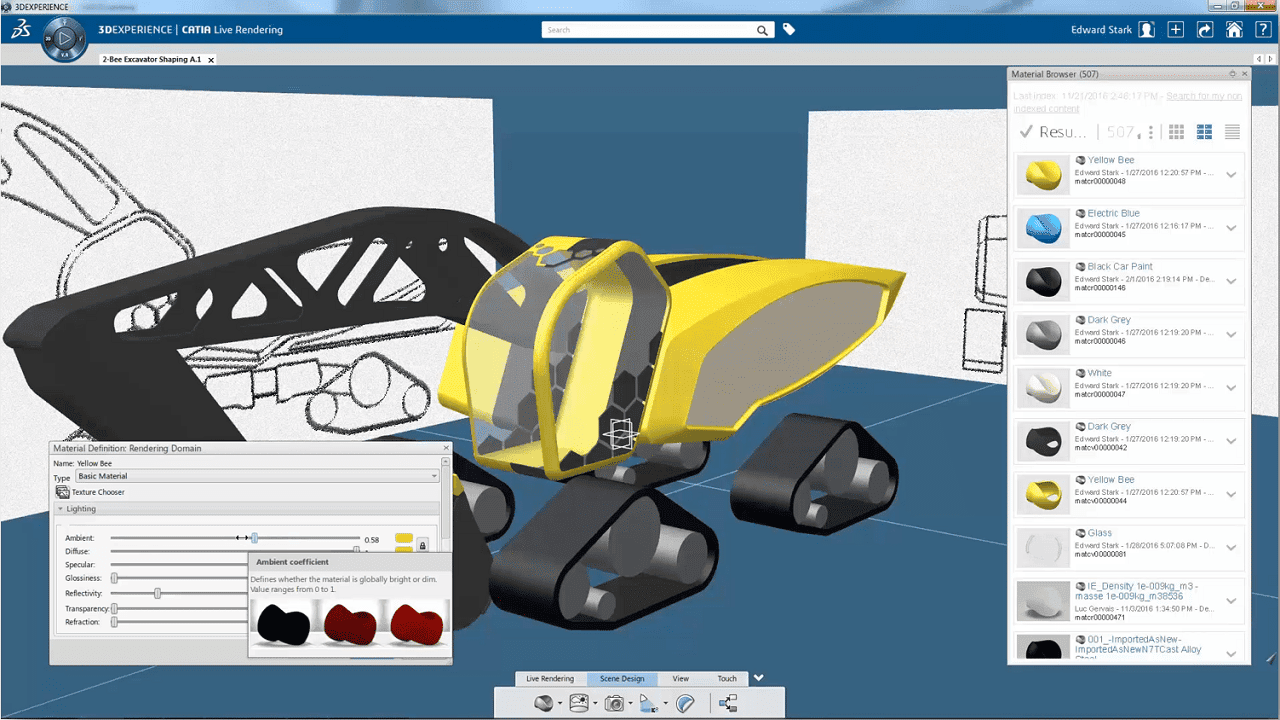Click the sticker peel icon in toolbar
Image resolution: width=1280 pixels, height=720 pixels.
pyautogui.click(x=685, y=704)
